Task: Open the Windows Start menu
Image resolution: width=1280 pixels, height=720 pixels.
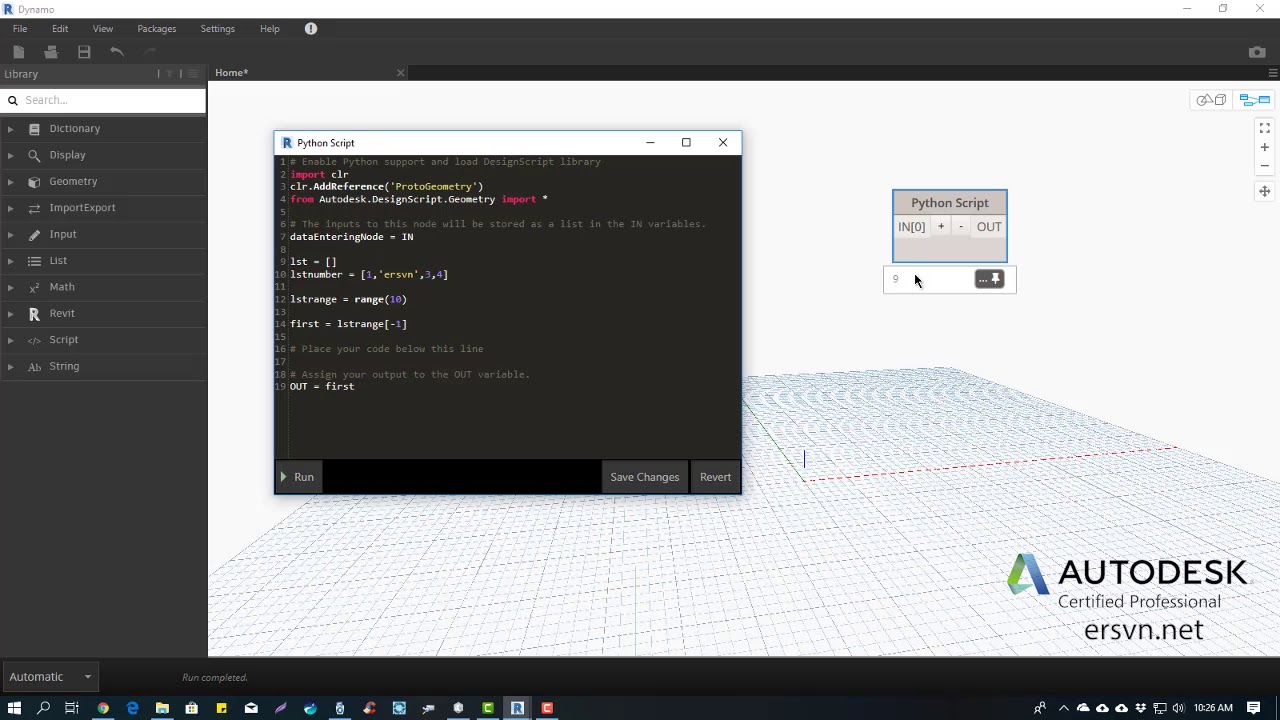Action: 14,708
